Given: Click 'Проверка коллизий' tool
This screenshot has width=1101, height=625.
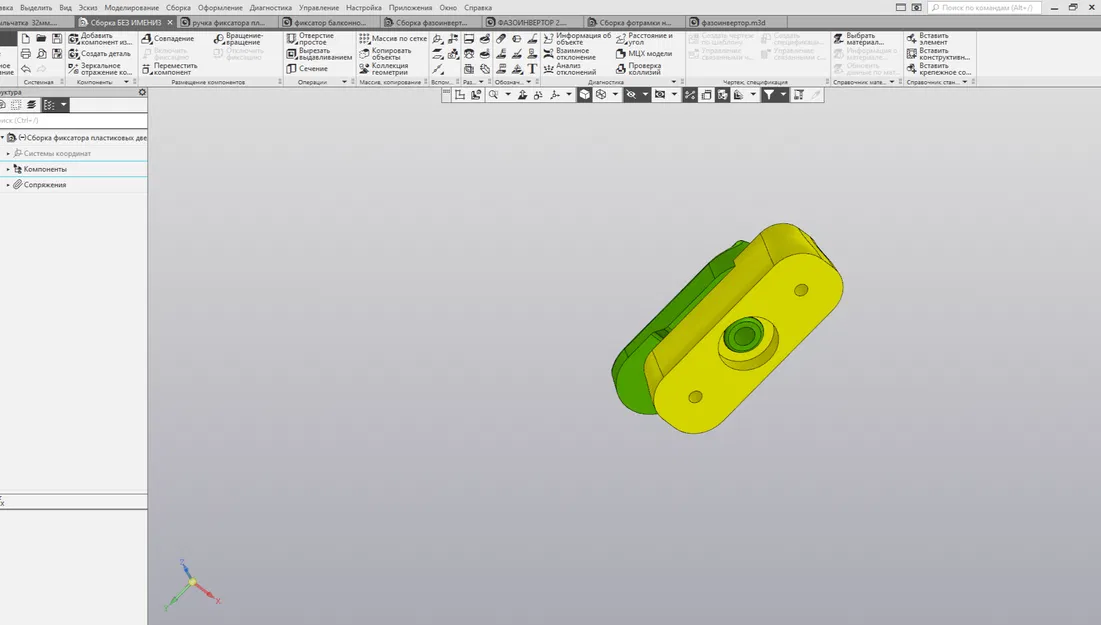Looking at the screenshot, I should click(638, 69).
